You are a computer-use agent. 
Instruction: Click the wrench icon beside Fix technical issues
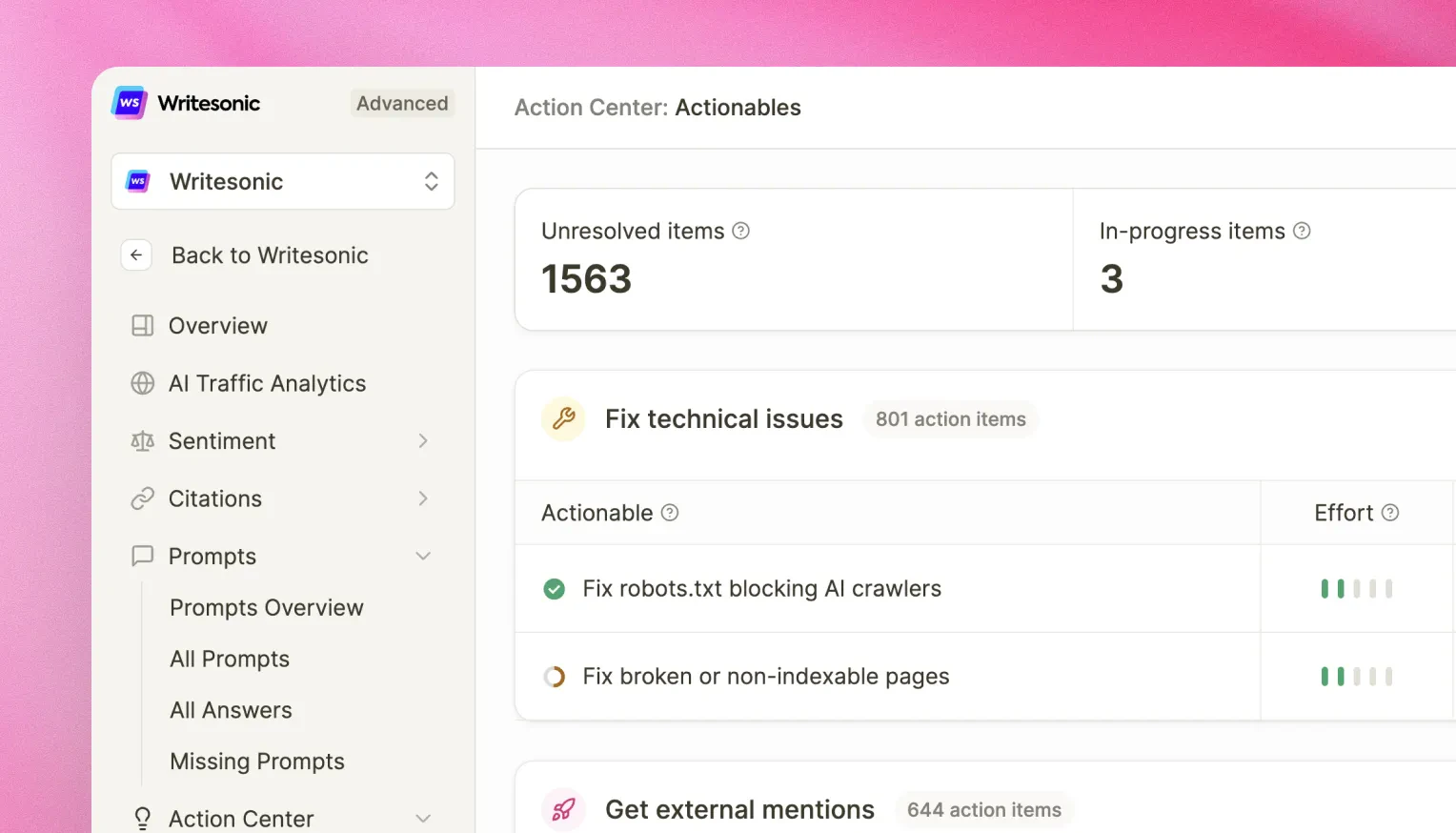point(563,418)
